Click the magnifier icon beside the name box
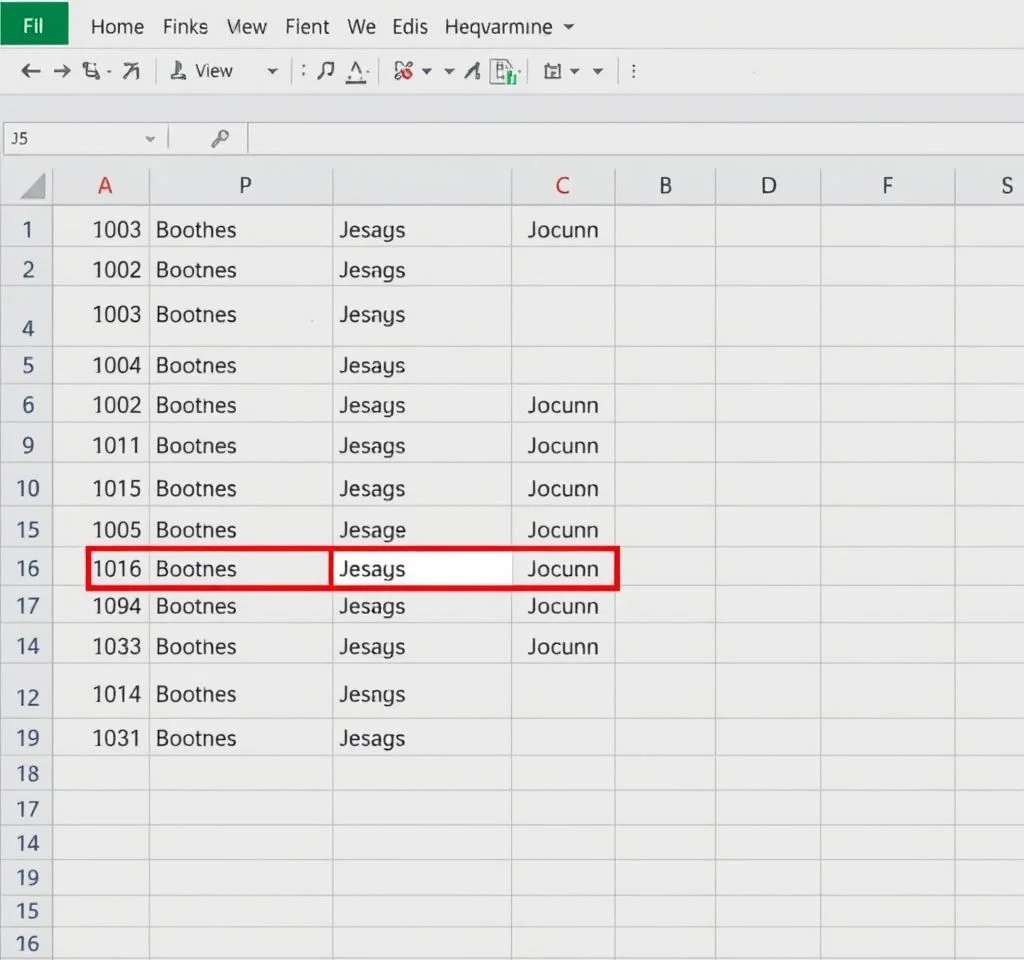 (x=220, y=139)
